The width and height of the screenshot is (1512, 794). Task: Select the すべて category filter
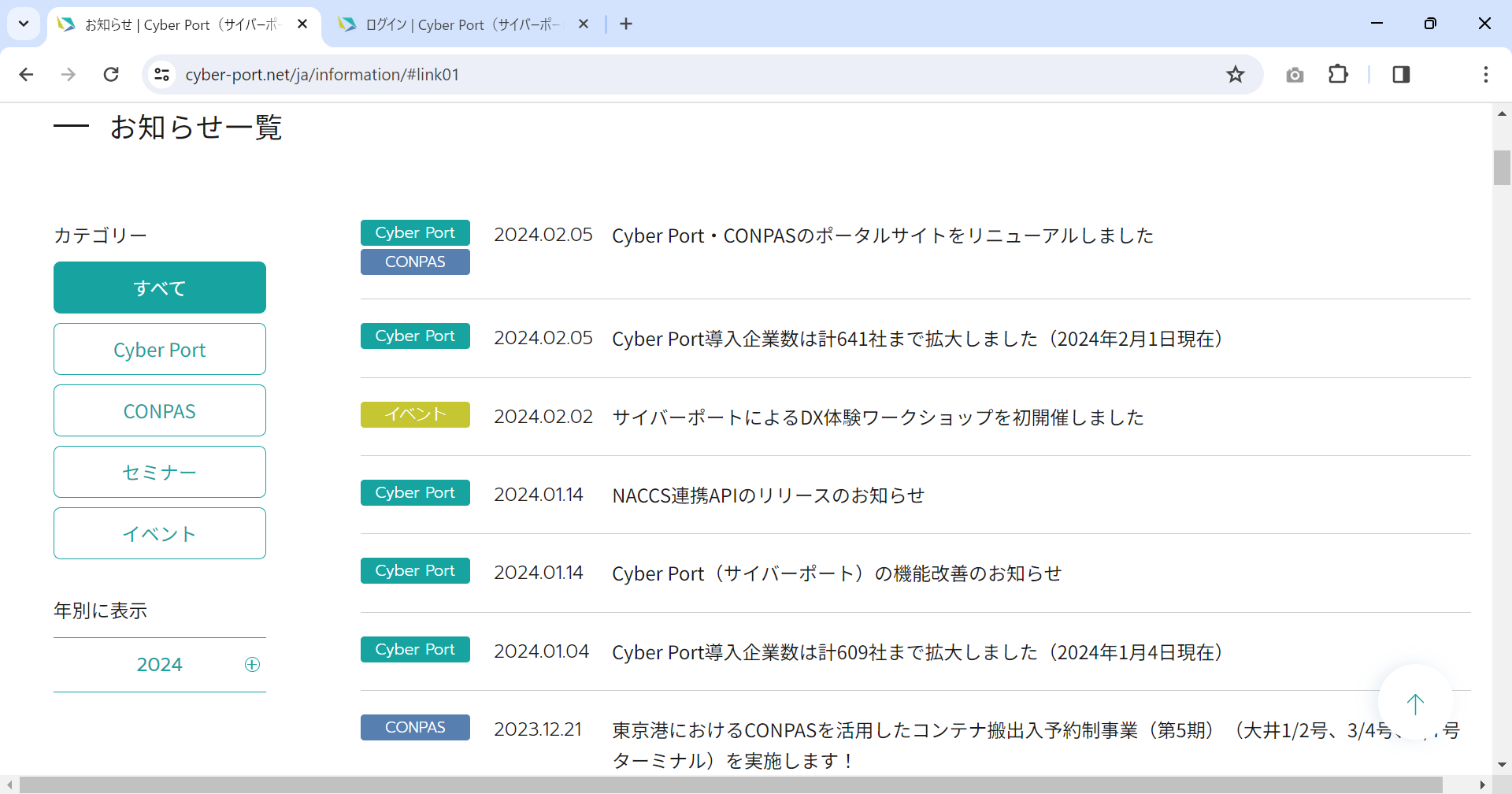pyautogui.click(x=160, y=288)
